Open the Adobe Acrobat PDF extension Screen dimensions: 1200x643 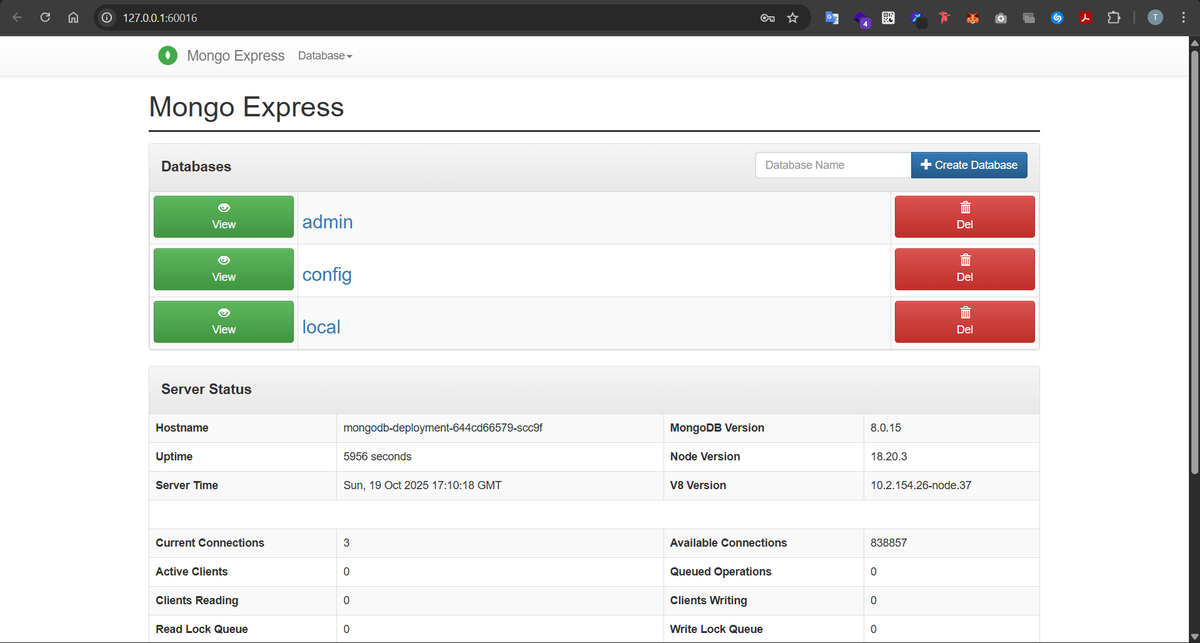pos(1085,18)
